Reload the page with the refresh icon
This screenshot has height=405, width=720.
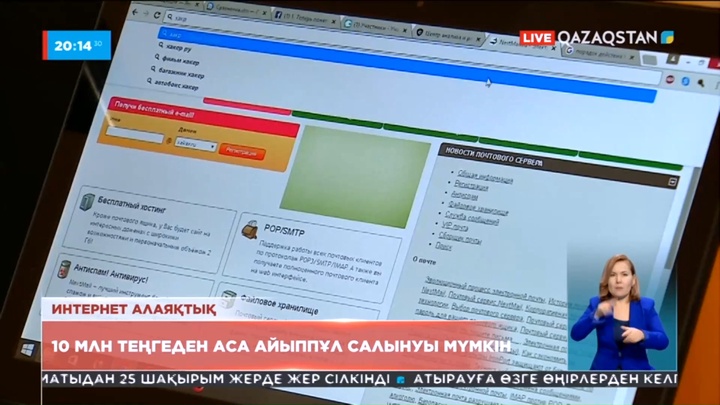click(x=157, y=15)
